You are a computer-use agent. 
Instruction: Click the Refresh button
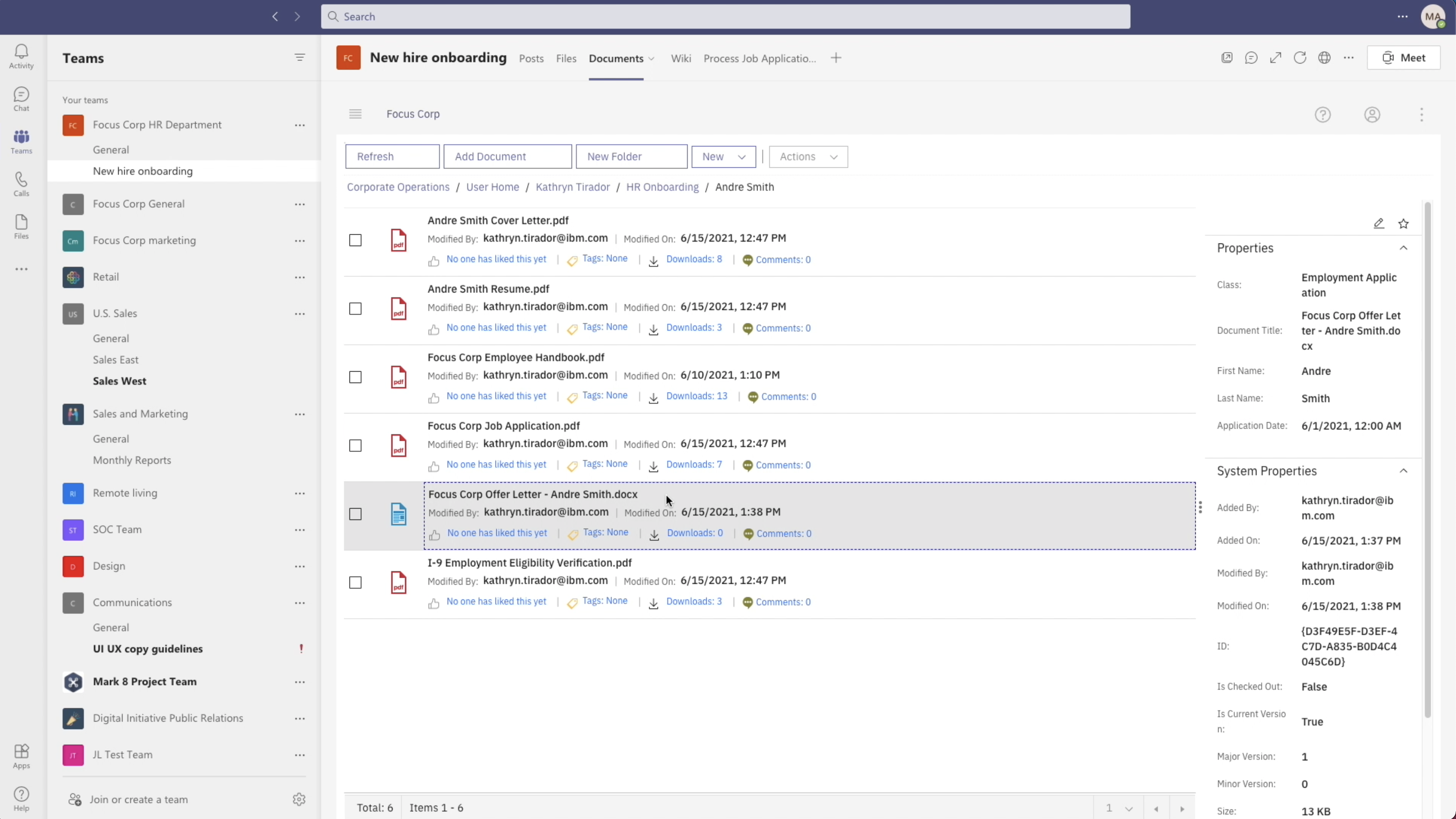(x=392, y=156)
